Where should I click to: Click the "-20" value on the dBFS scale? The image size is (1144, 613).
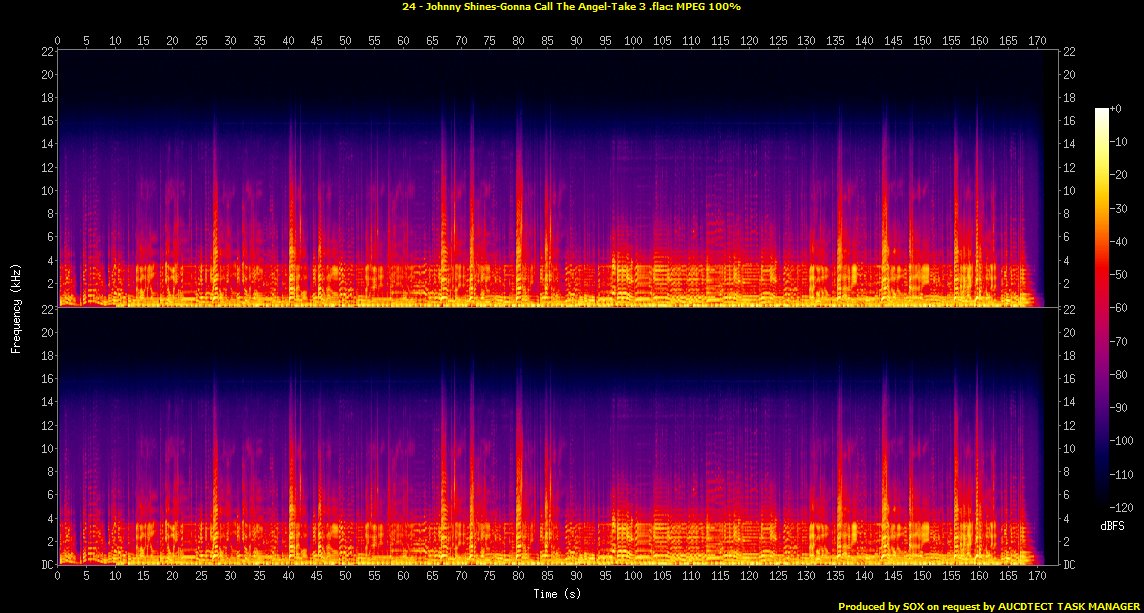(1118, 175)
